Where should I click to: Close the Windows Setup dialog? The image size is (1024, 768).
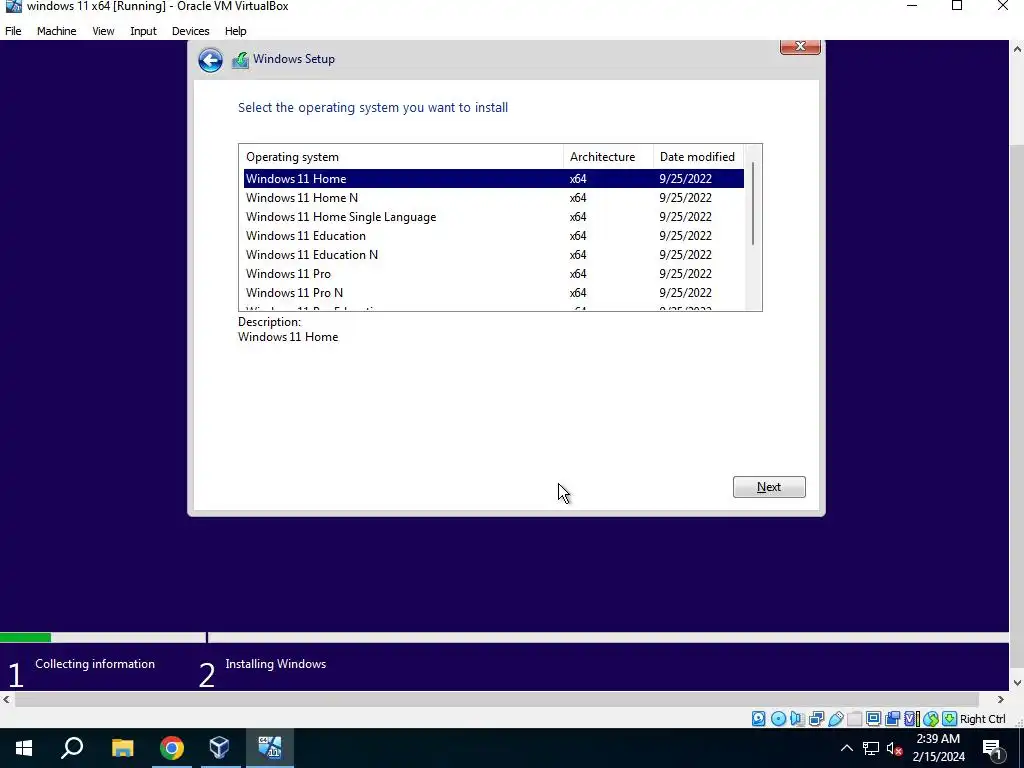(800, 47)
